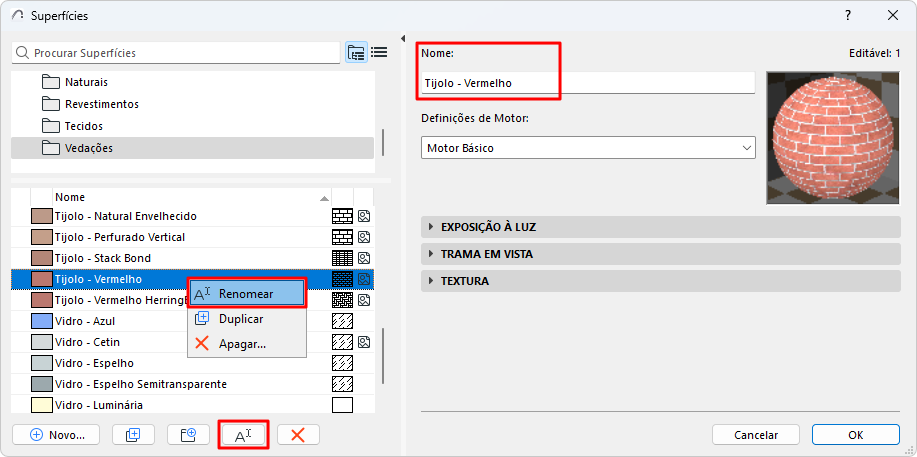This screenshot has height=457, width=917.
Task: Click the new folder icon button
Action: 188,435
